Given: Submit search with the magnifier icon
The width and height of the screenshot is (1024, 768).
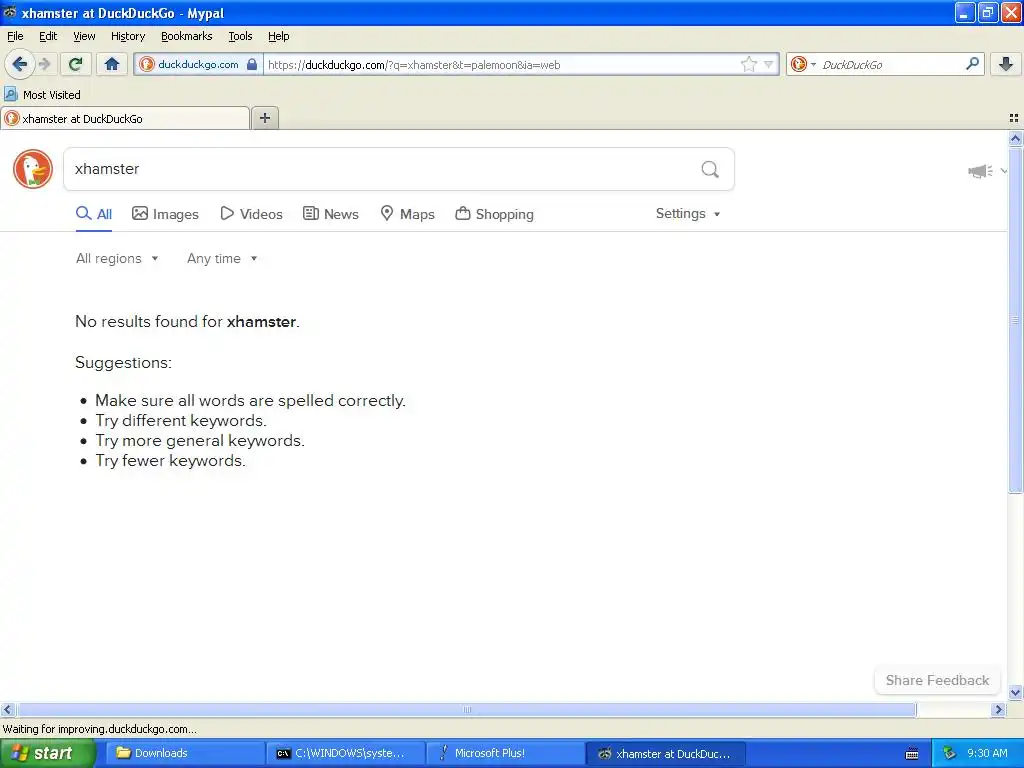Looking at the screenshot, I should click(710, 170).
